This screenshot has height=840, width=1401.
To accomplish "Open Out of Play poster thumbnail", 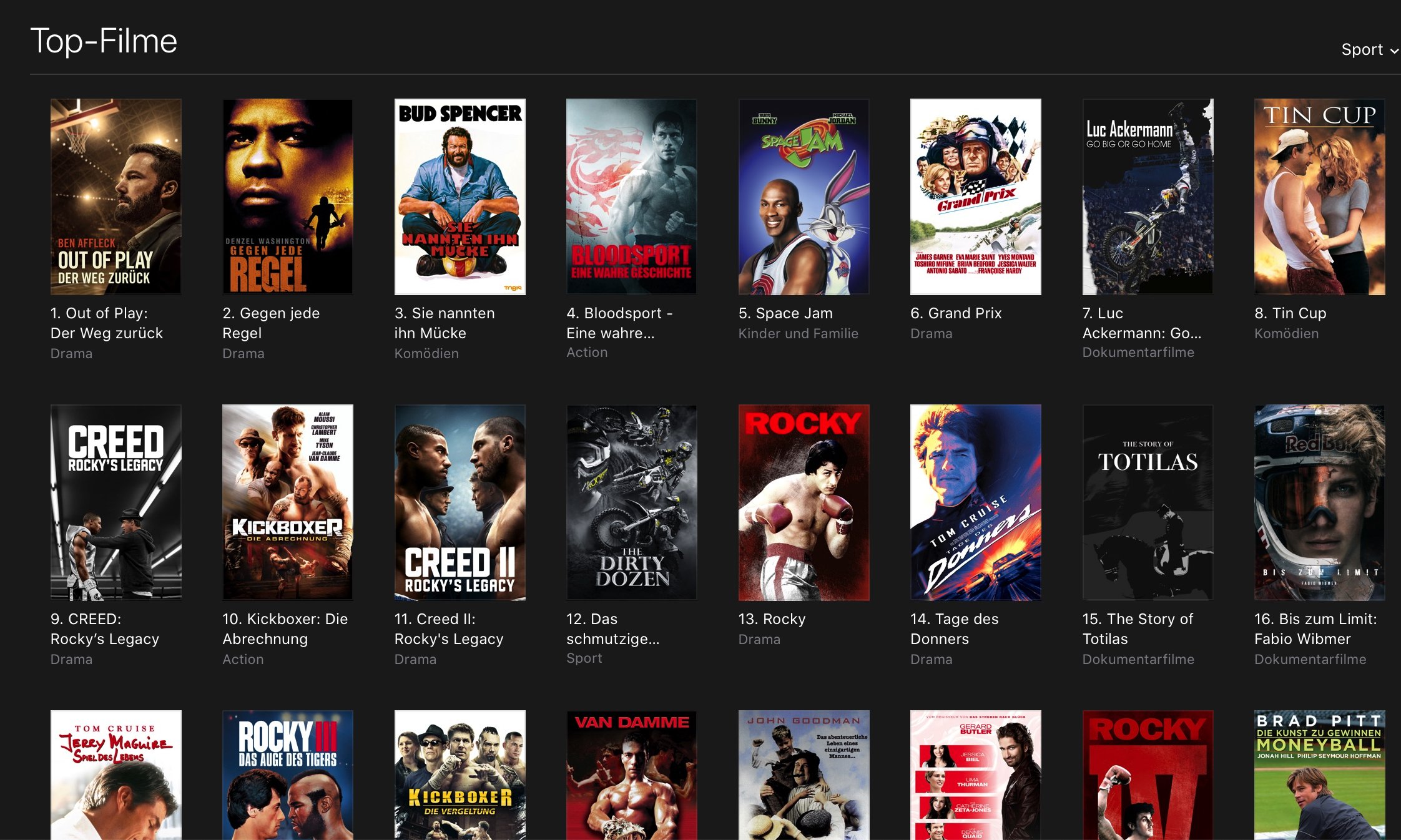I will tap(116, 197).
